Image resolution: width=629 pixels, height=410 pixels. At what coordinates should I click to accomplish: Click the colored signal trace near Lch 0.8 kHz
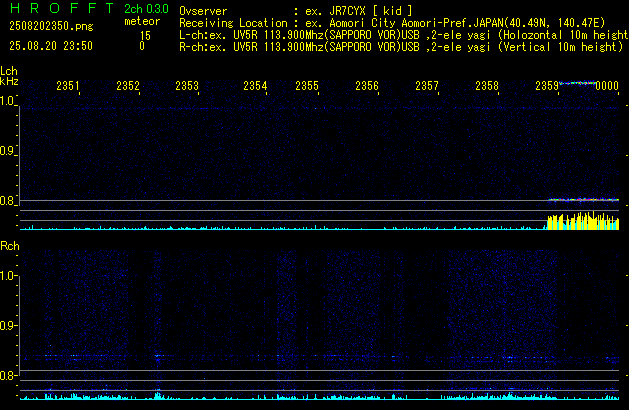pyautogui.click(x=584, y=199)
